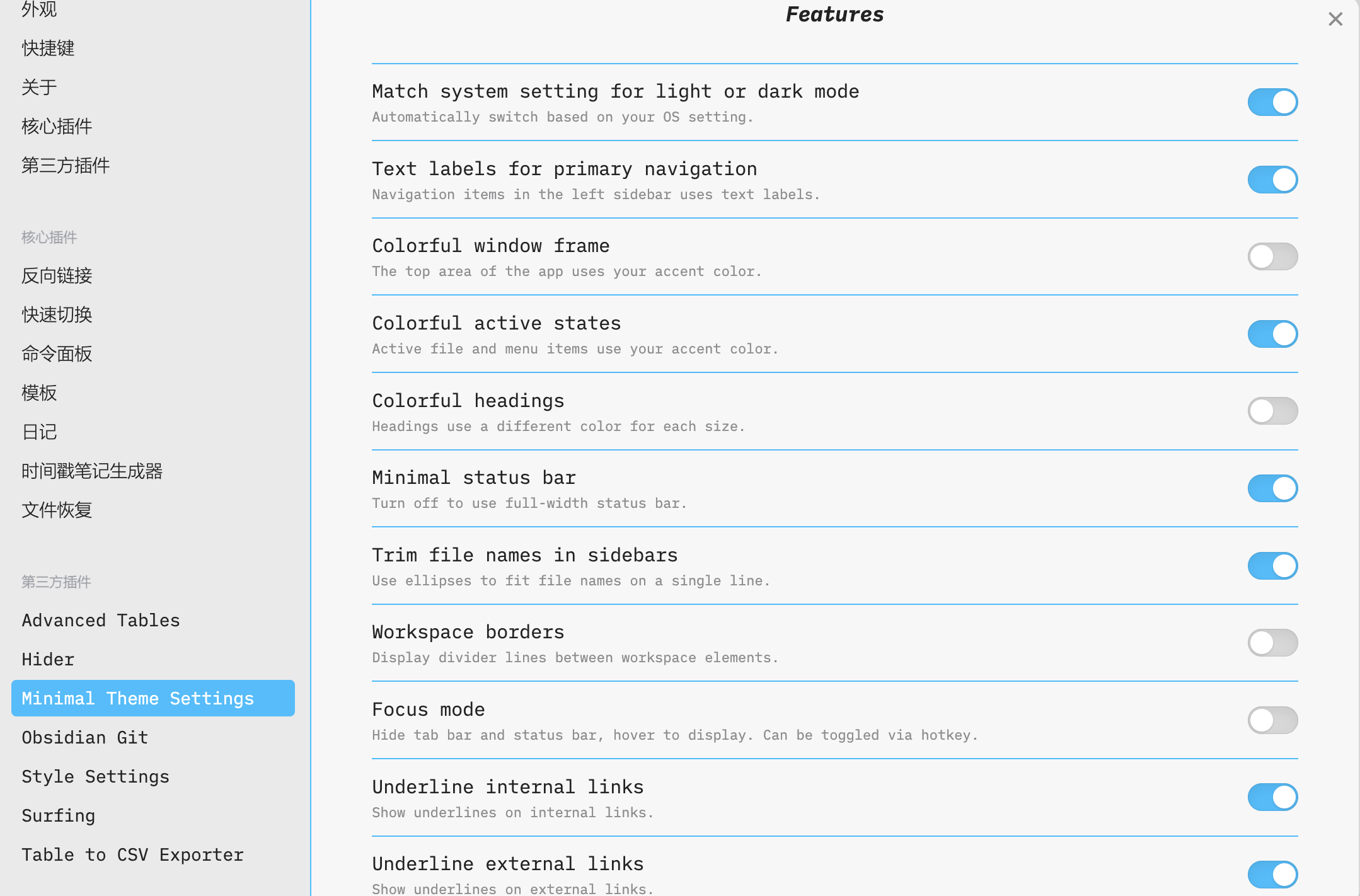Screen dimensions: 1360x896
Task: Open Surfing plugin settings
Action: click(x=58, y=815)
